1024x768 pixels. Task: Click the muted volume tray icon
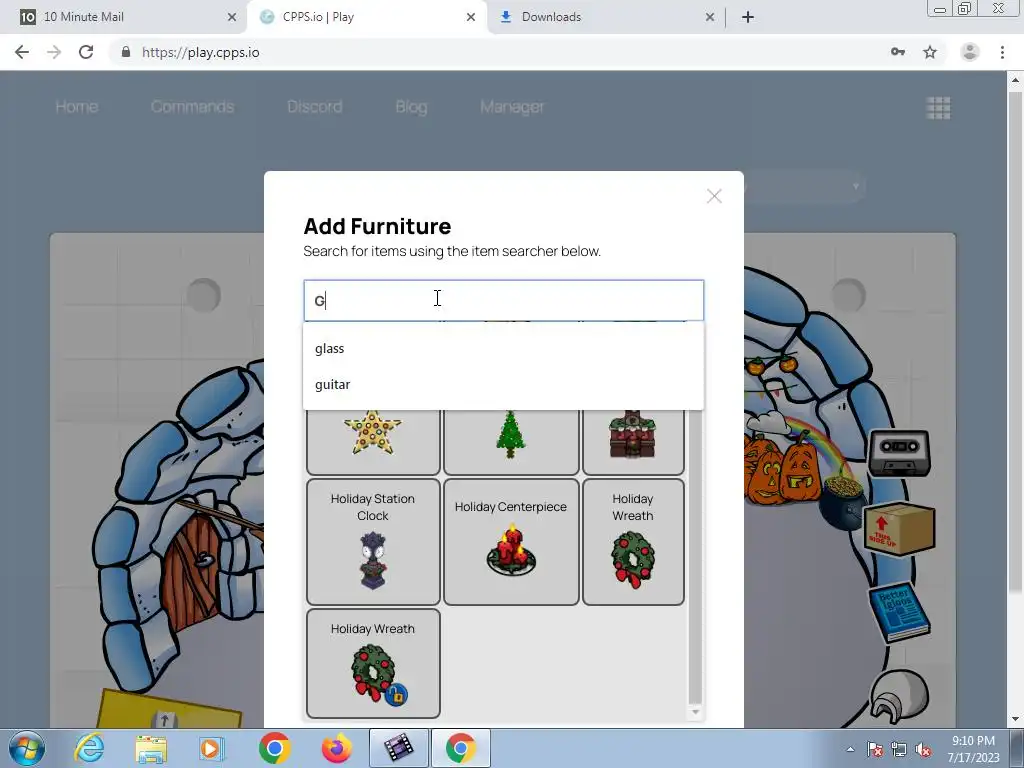click(x=923, y=749)
